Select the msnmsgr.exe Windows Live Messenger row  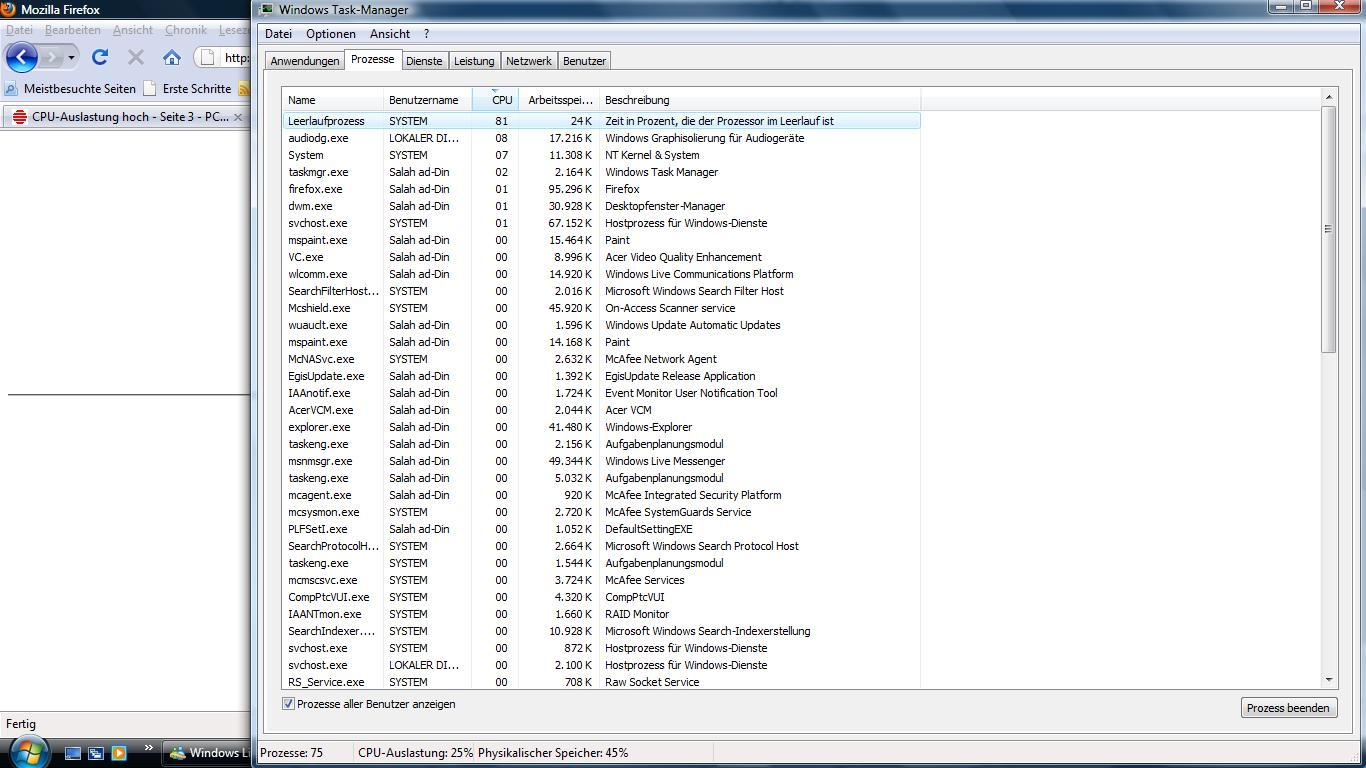click(x=601, y=461)
